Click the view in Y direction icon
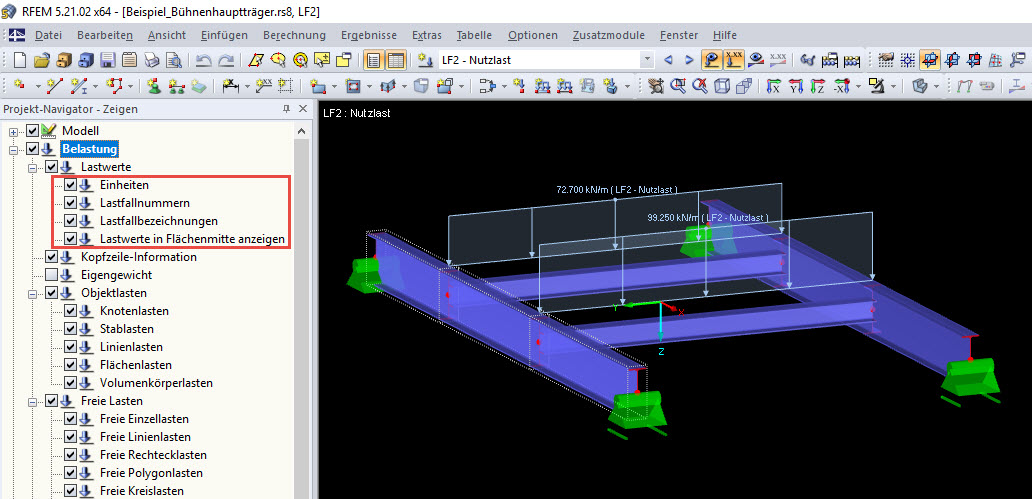The height and width of the screenshot is (499, 1032). click(x=796, y=86)
